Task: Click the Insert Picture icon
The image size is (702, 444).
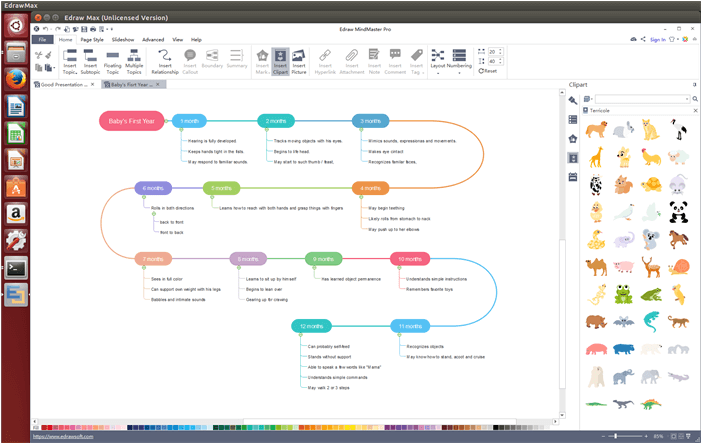Action: [x=299, y=61]
